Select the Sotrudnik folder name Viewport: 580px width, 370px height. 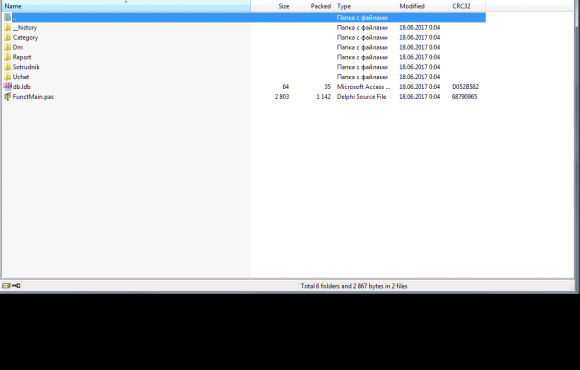tap(26, 67)
